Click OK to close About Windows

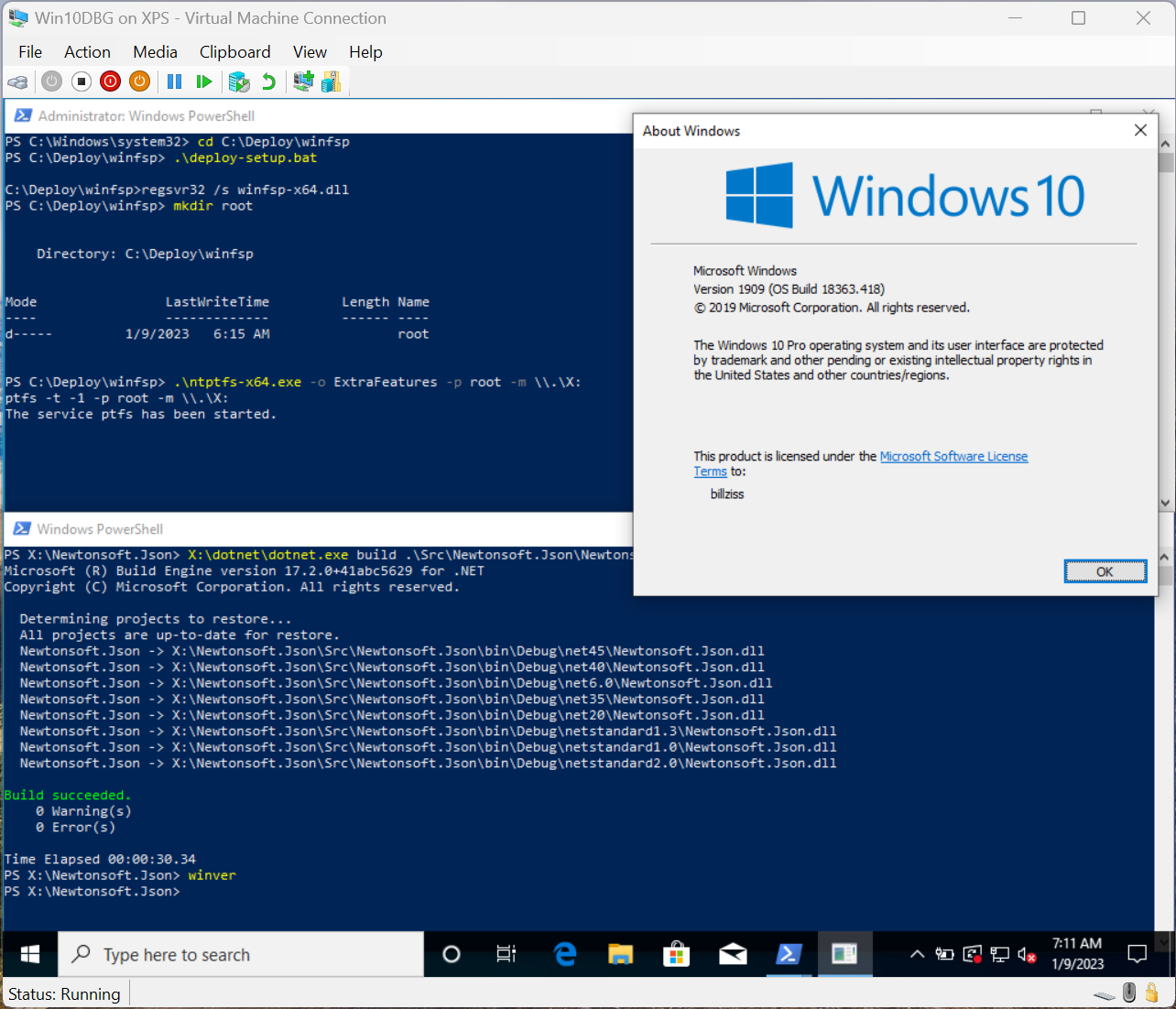1105,570
